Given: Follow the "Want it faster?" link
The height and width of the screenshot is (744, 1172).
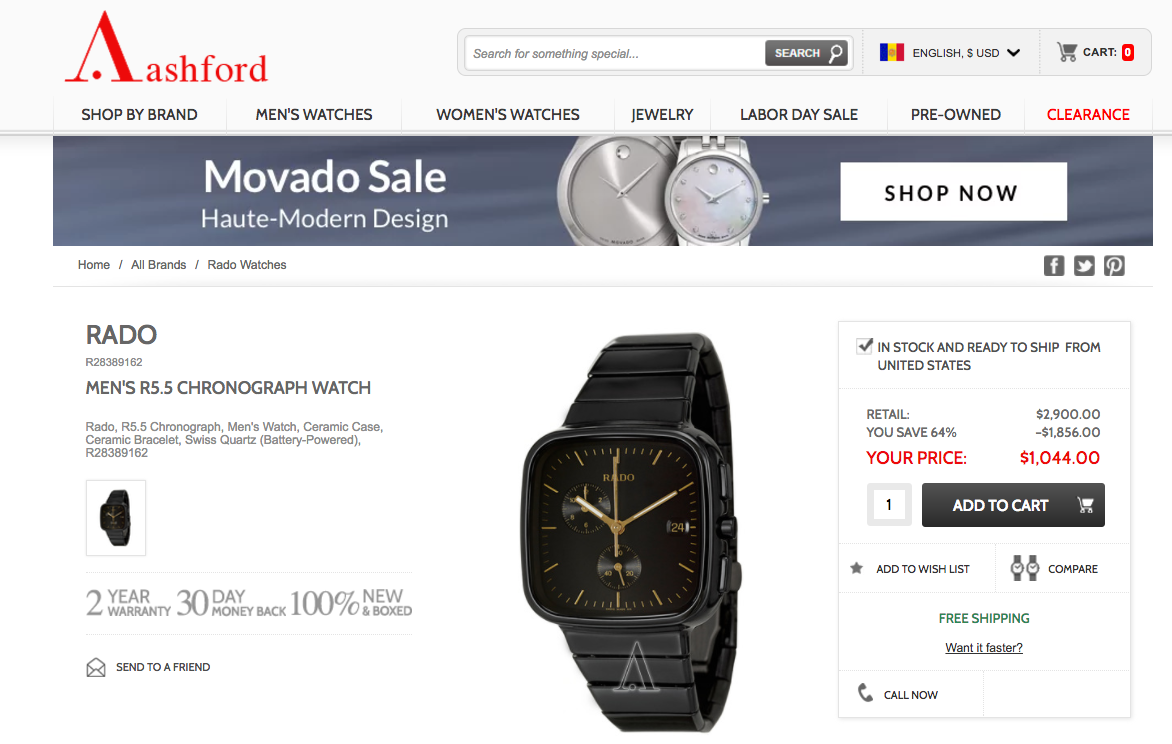Looking at the screenshot, I should tap(984, 648).
